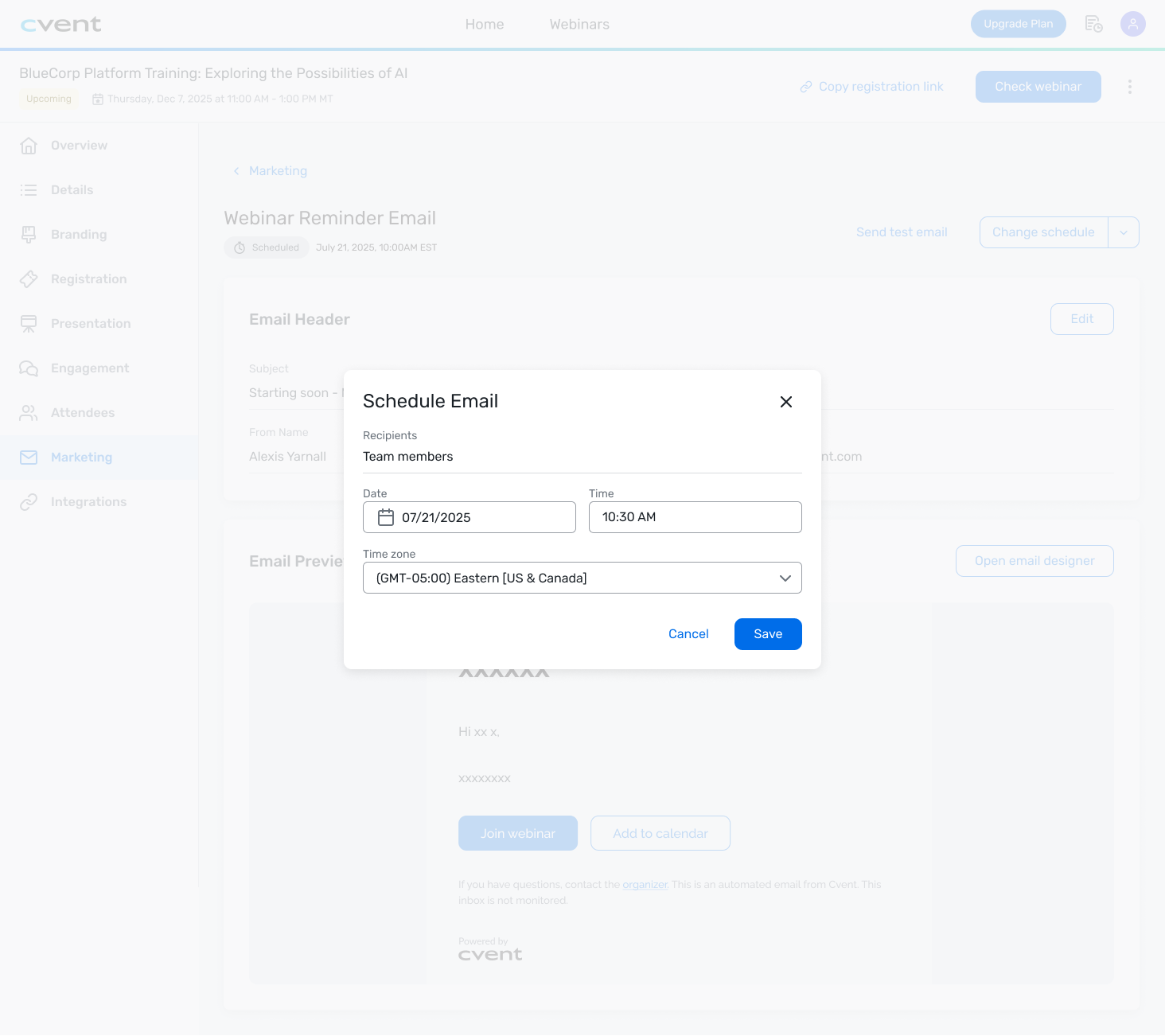The image size is (1165, 1036).
Task: Open the Webinars tab
Action: [579, 25]
